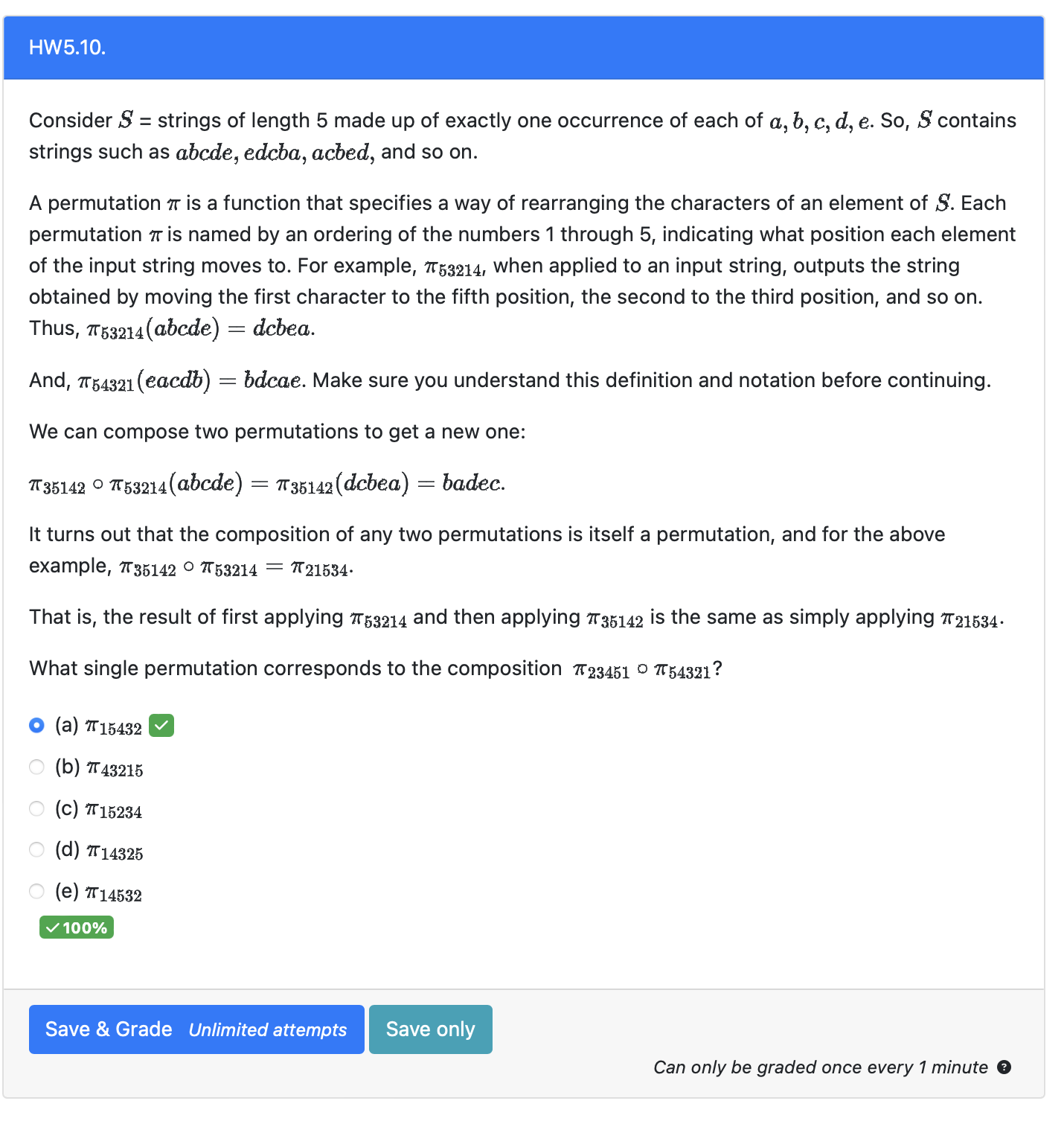Click the Save only button
Image resolution: width=1064 pixels, height=1124 pixels.
[x=430, y=1029]
